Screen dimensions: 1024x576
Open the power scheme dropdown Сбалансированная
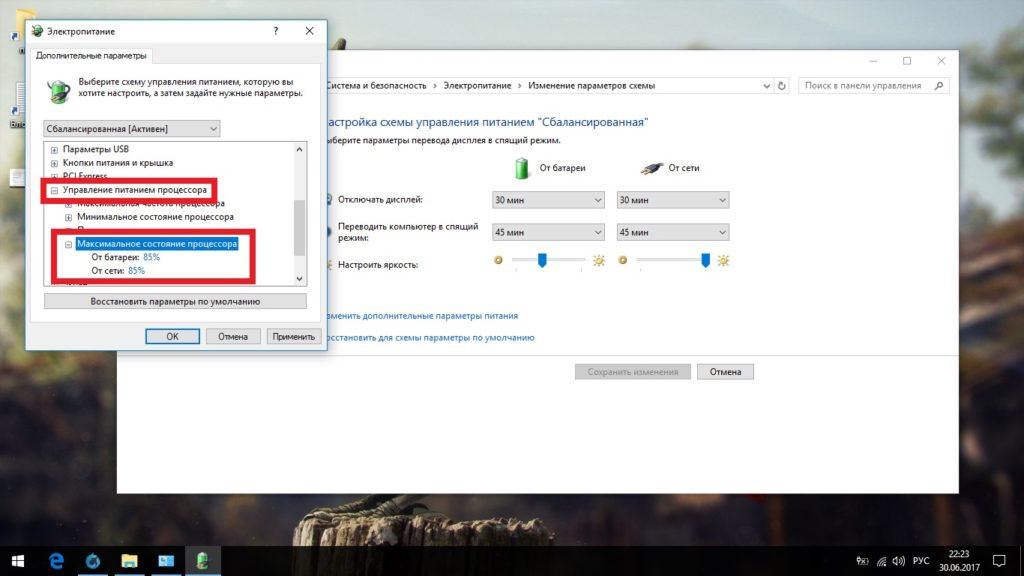(x=131, y=129)
